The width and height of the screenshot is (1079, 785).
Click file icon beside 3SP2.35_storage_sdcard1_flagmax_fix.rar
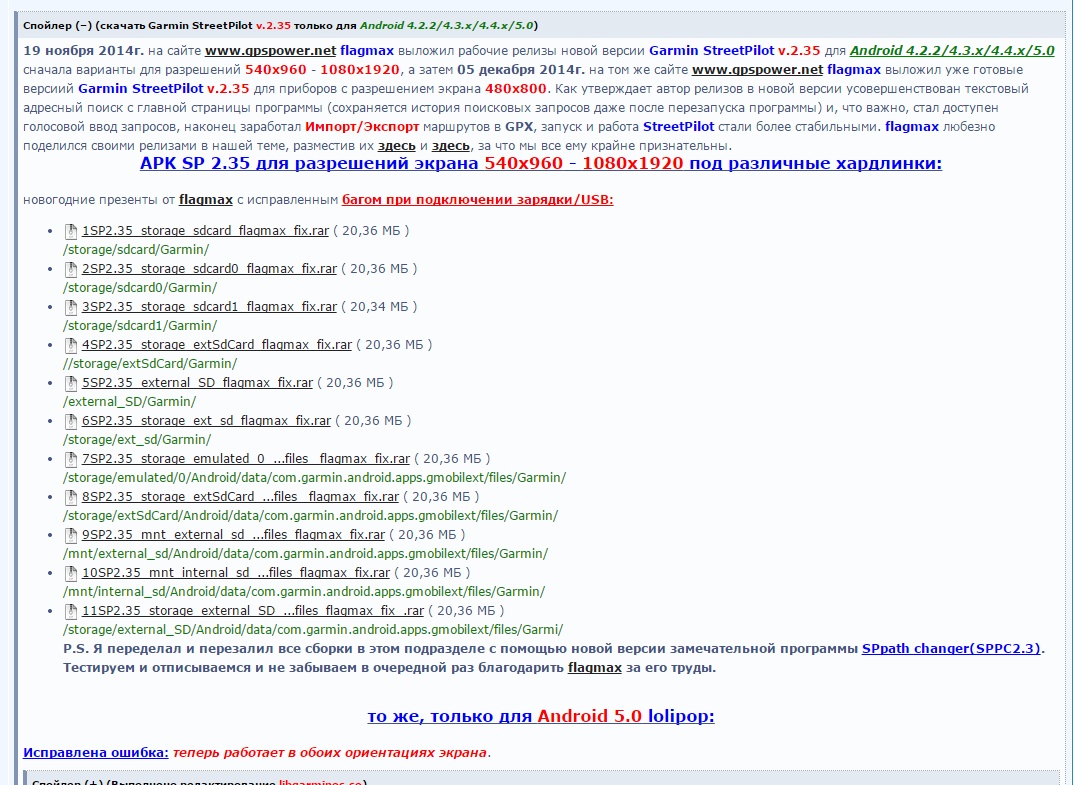70,307
